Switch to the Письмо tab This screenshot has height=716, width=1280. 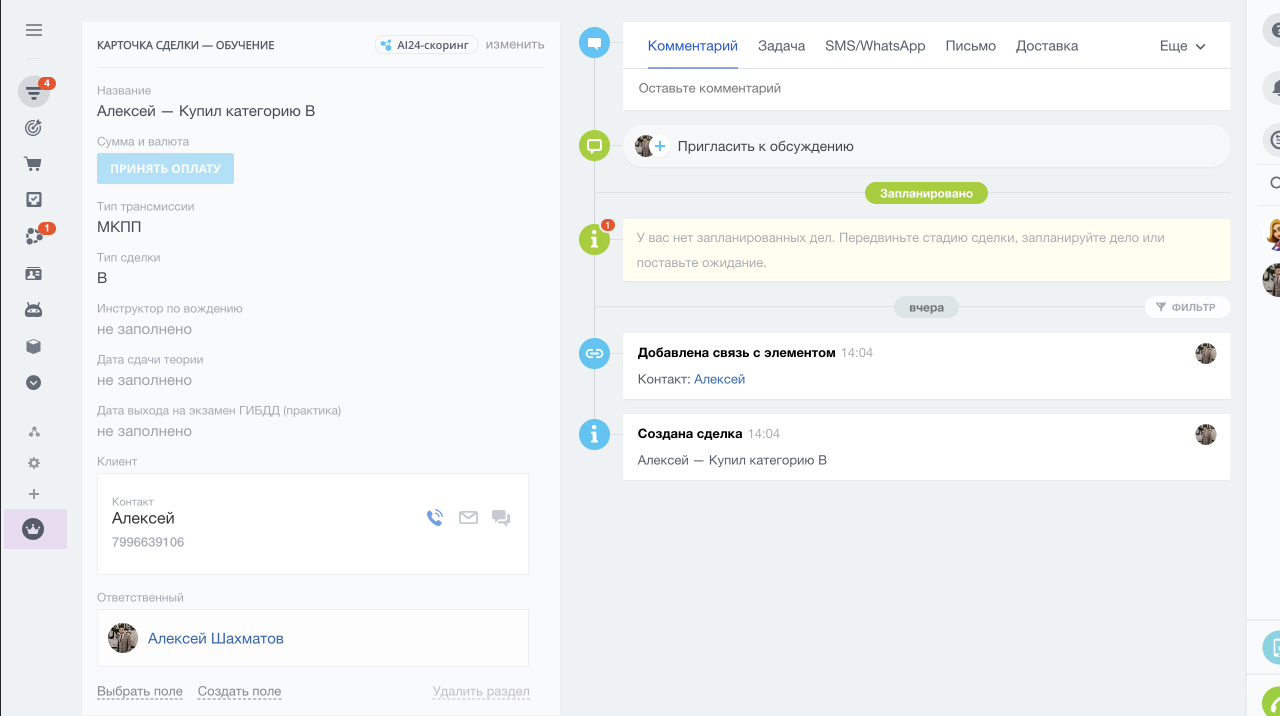(x=971, y=46)
